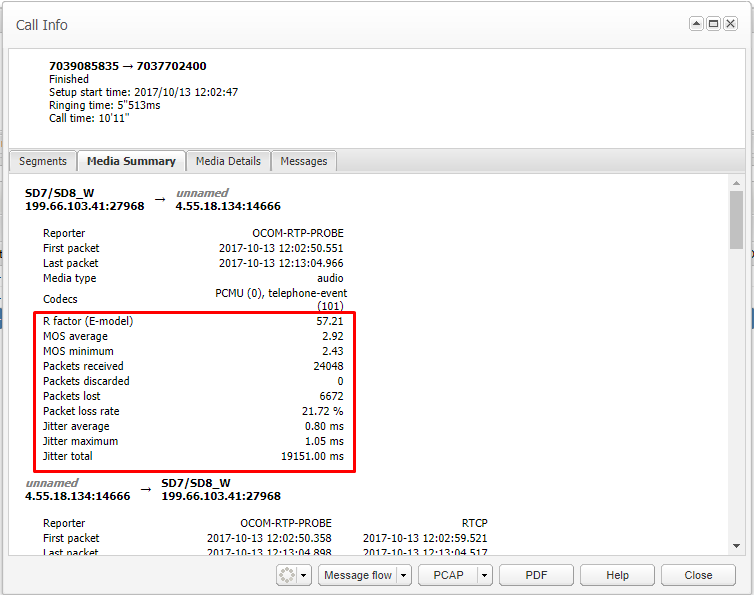Click the Packet loss rate value row
This screenshot has height=595, width=754.
pyautogui.click(x=193, y=411)
